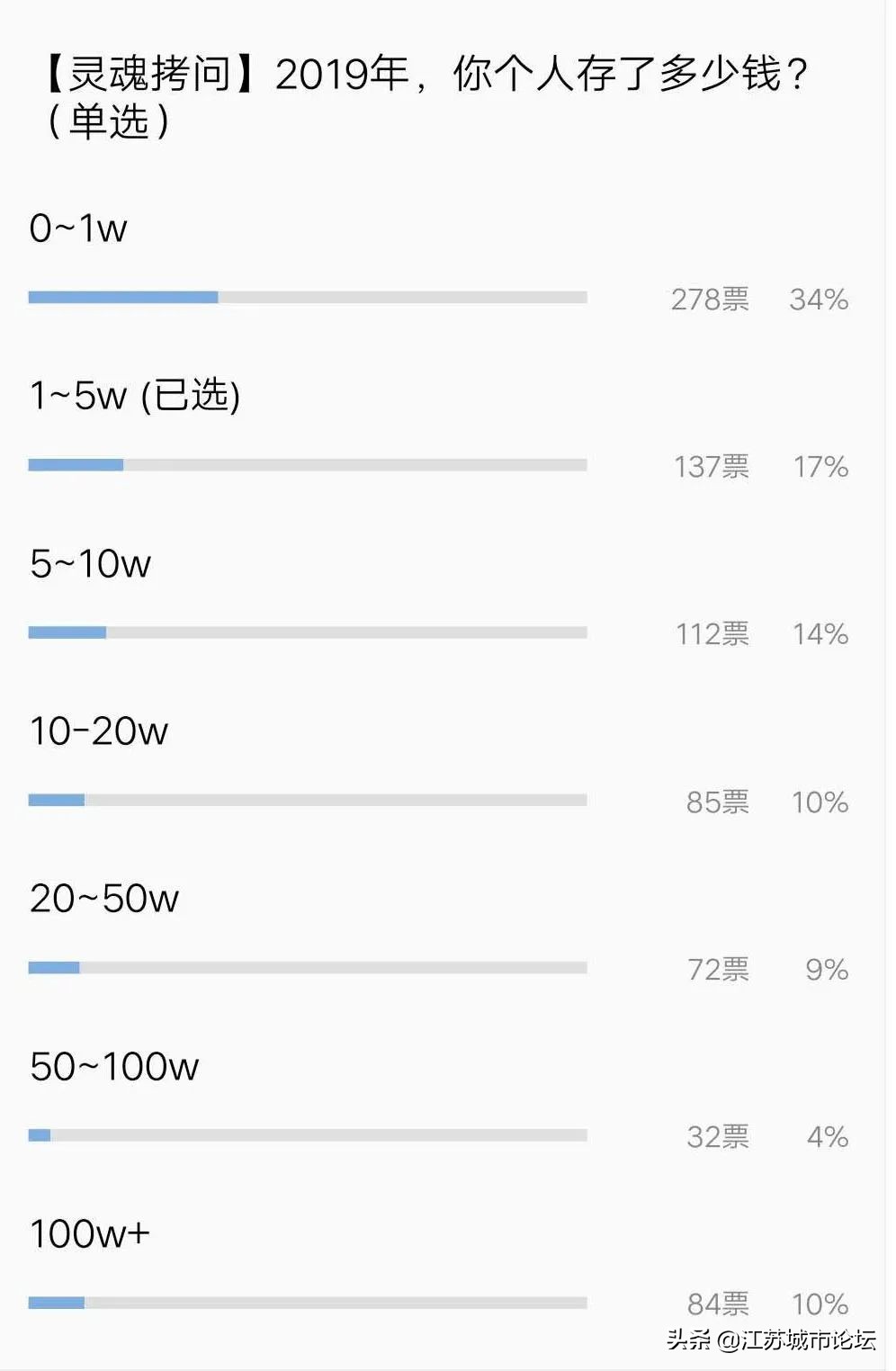Screen dimensions: 896x1371
Task: Choose the 20~50w savings option
Action: point(104,899)
